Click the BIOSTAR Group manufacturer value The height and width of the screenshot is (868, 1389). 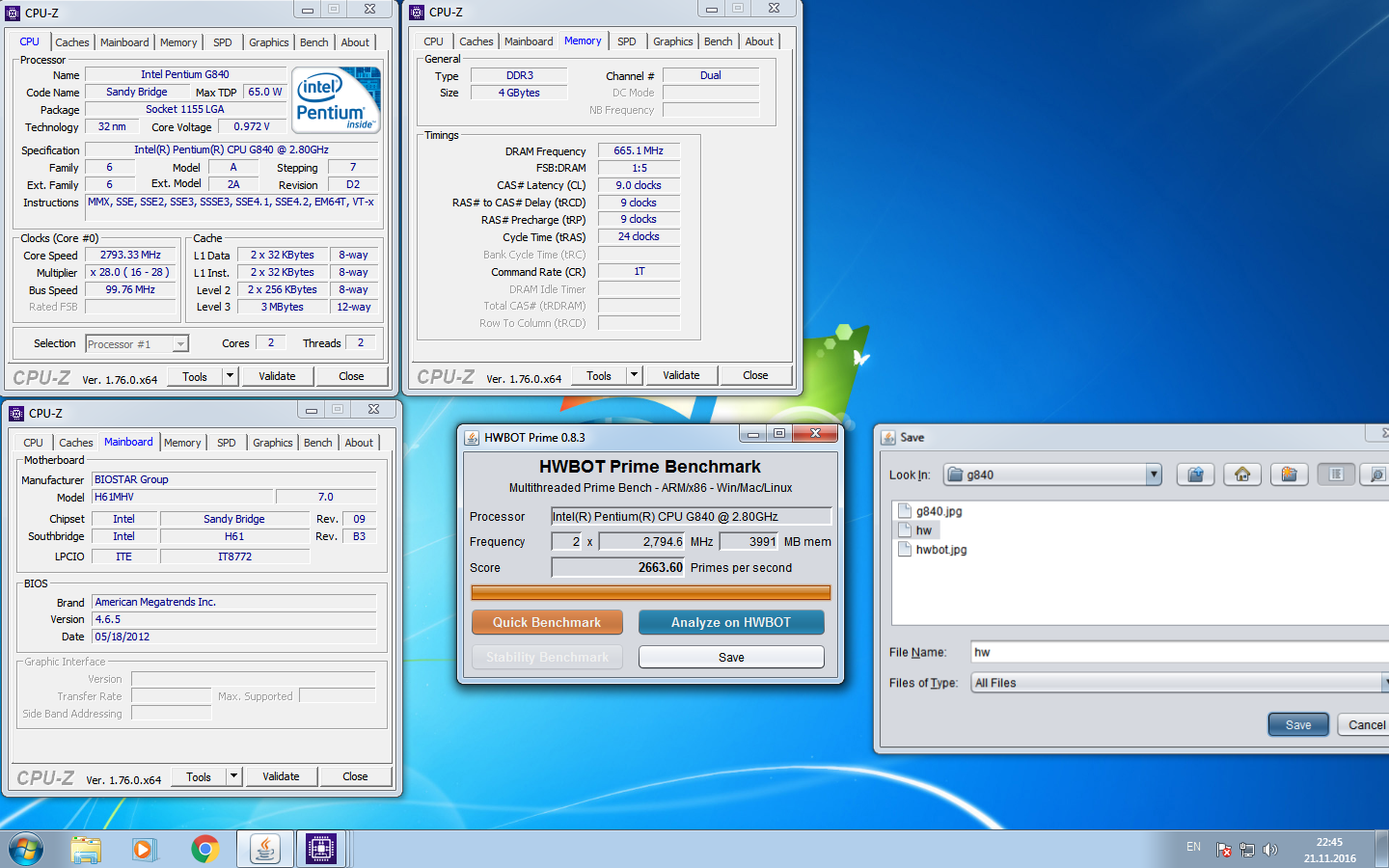point(233,479)
